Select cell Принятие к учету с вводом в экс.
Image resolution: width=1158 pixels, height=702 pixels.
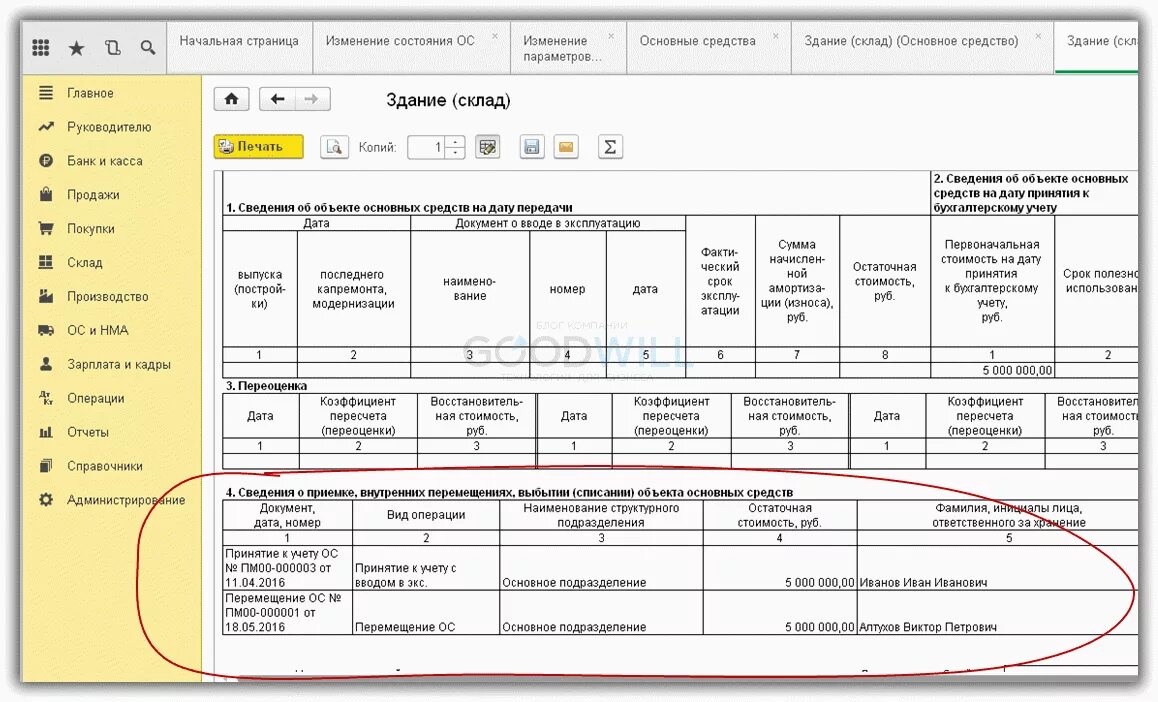pos(426,568)
